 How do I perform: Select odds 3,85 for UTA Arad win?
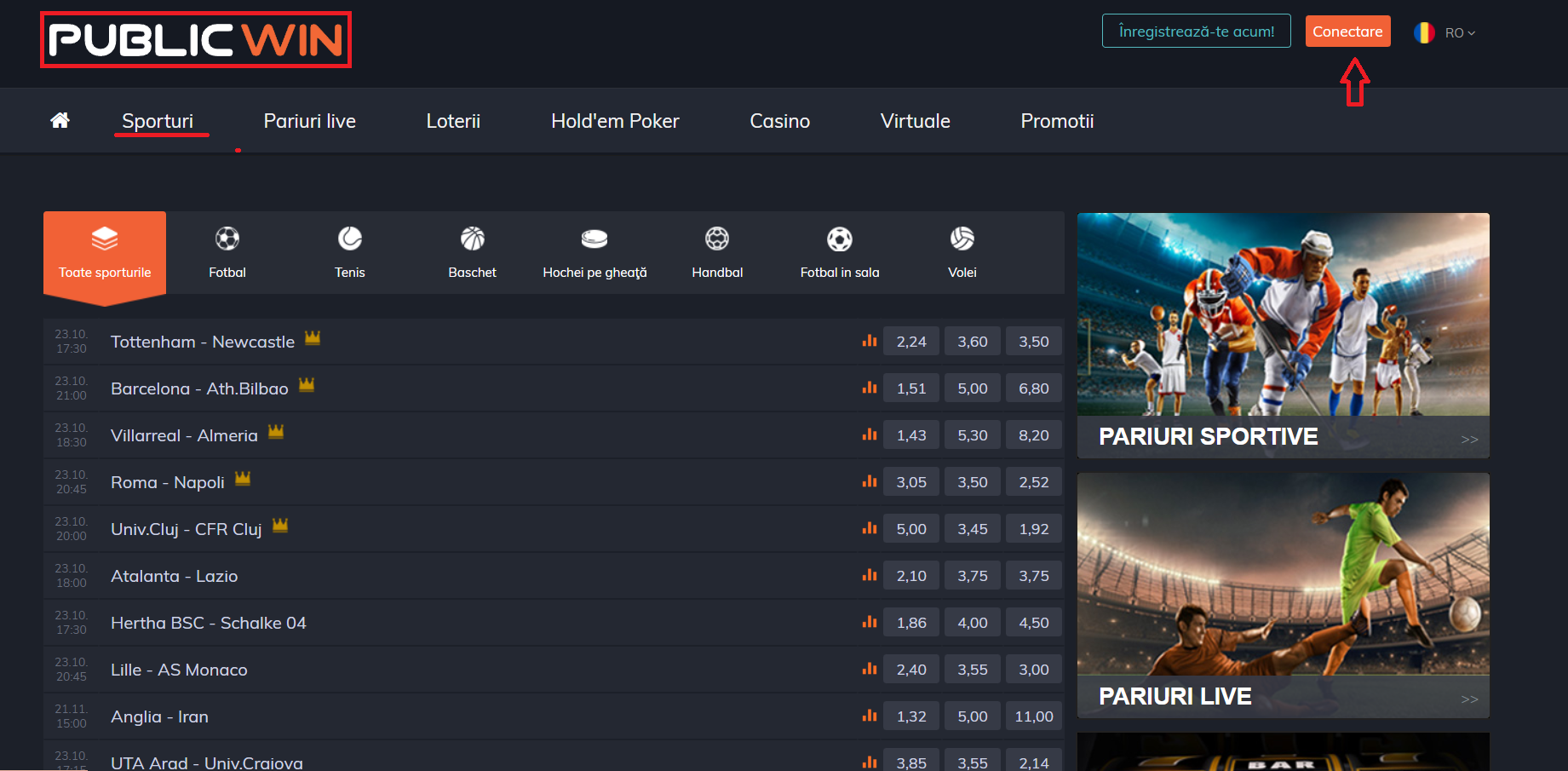[x=911, y=761]
